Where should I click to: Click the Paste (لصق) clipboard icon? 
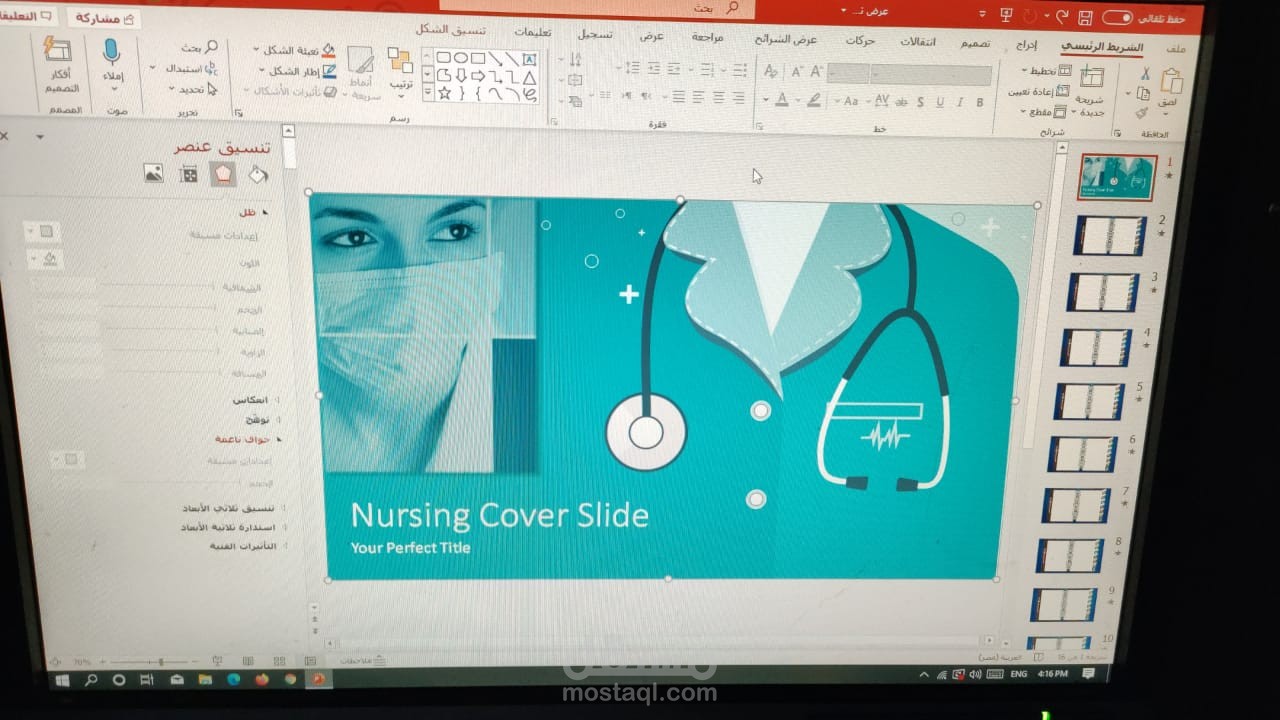(1170, 82)
